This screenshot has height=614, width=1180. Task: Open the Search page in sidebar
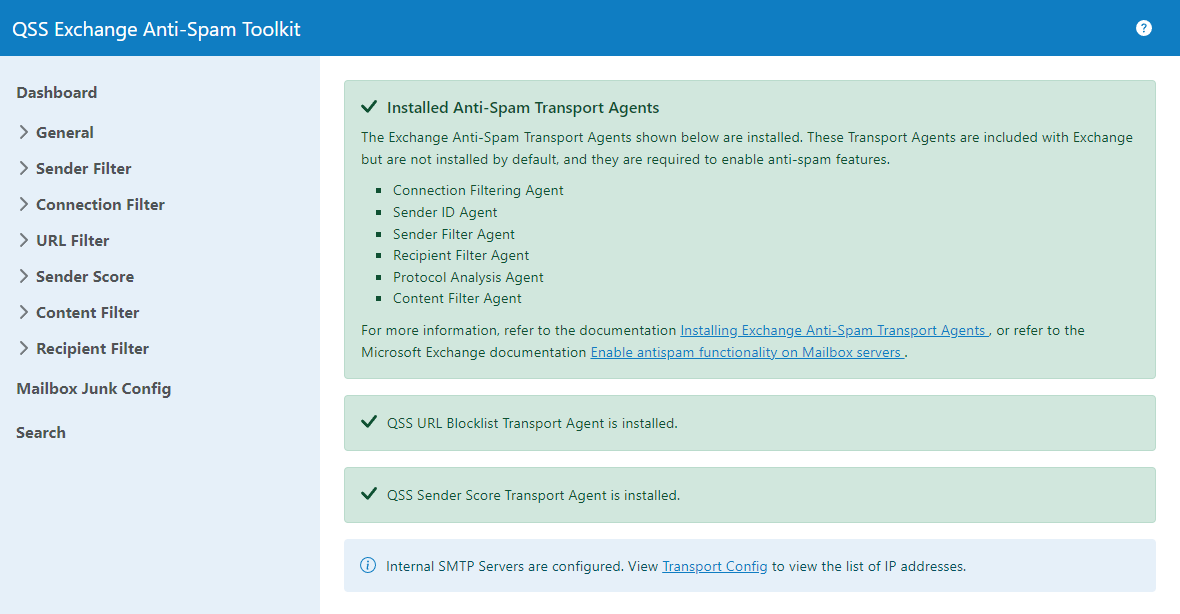point(41,433)
